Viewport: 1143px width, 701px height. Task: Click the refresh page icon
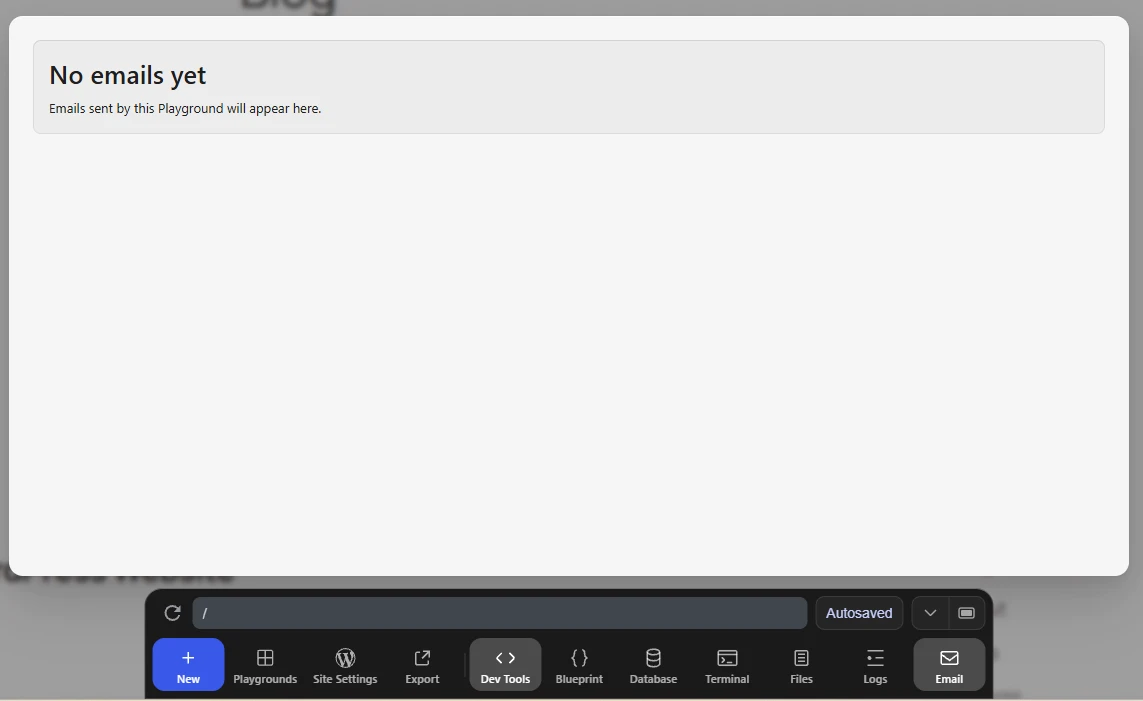172,613
